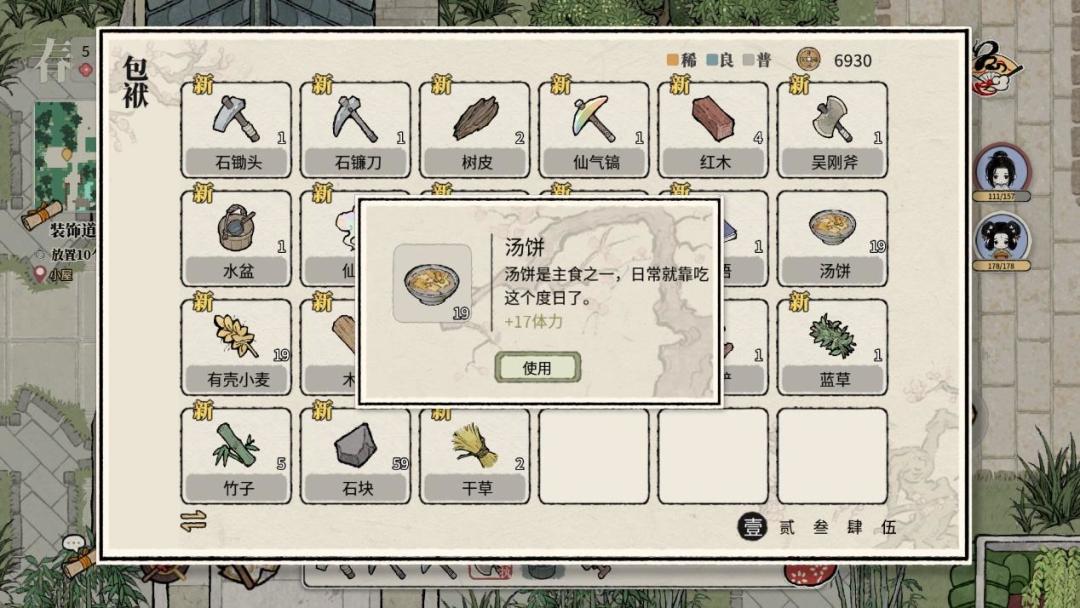Image resolution: width=1080 pixels, height=608 pixels.
Task: Click the 树皮 tree bark item
Action: (475, 129)
